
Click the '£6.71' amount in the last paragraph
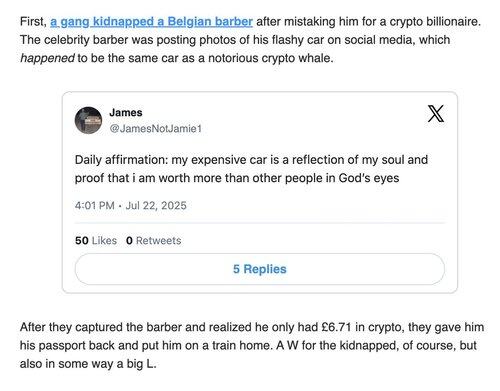tap(336, 327)
